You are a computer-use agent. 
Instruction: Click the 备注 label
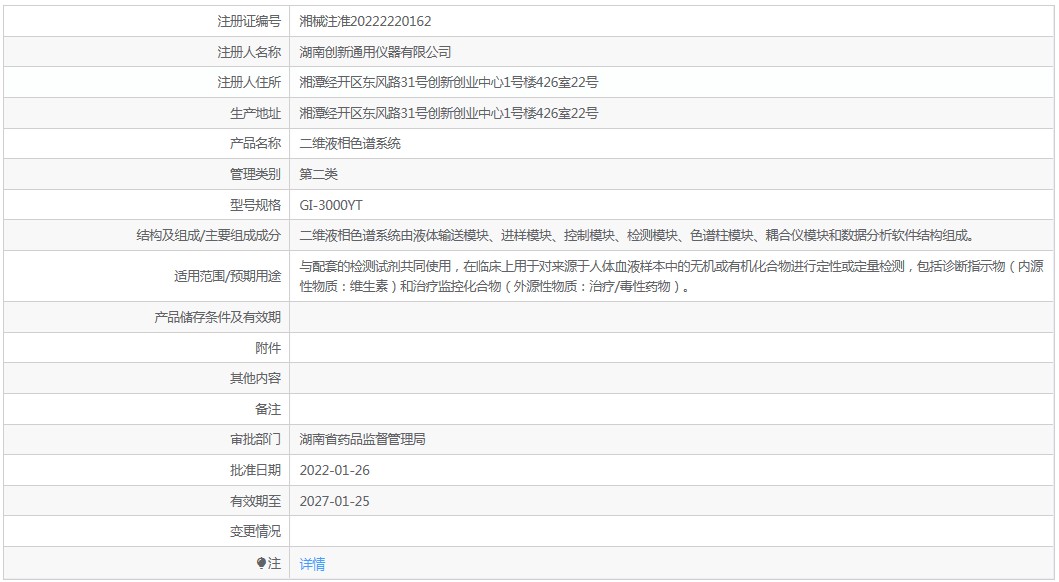click(268, 409)
